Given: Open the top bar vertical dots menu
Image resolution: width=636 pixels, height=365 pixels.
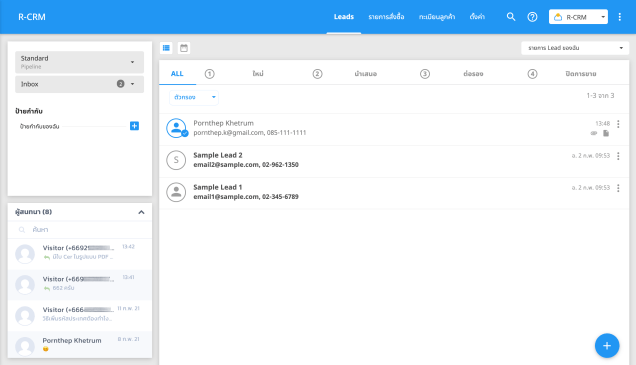Looking at the screenshot, I should point(619,17).
